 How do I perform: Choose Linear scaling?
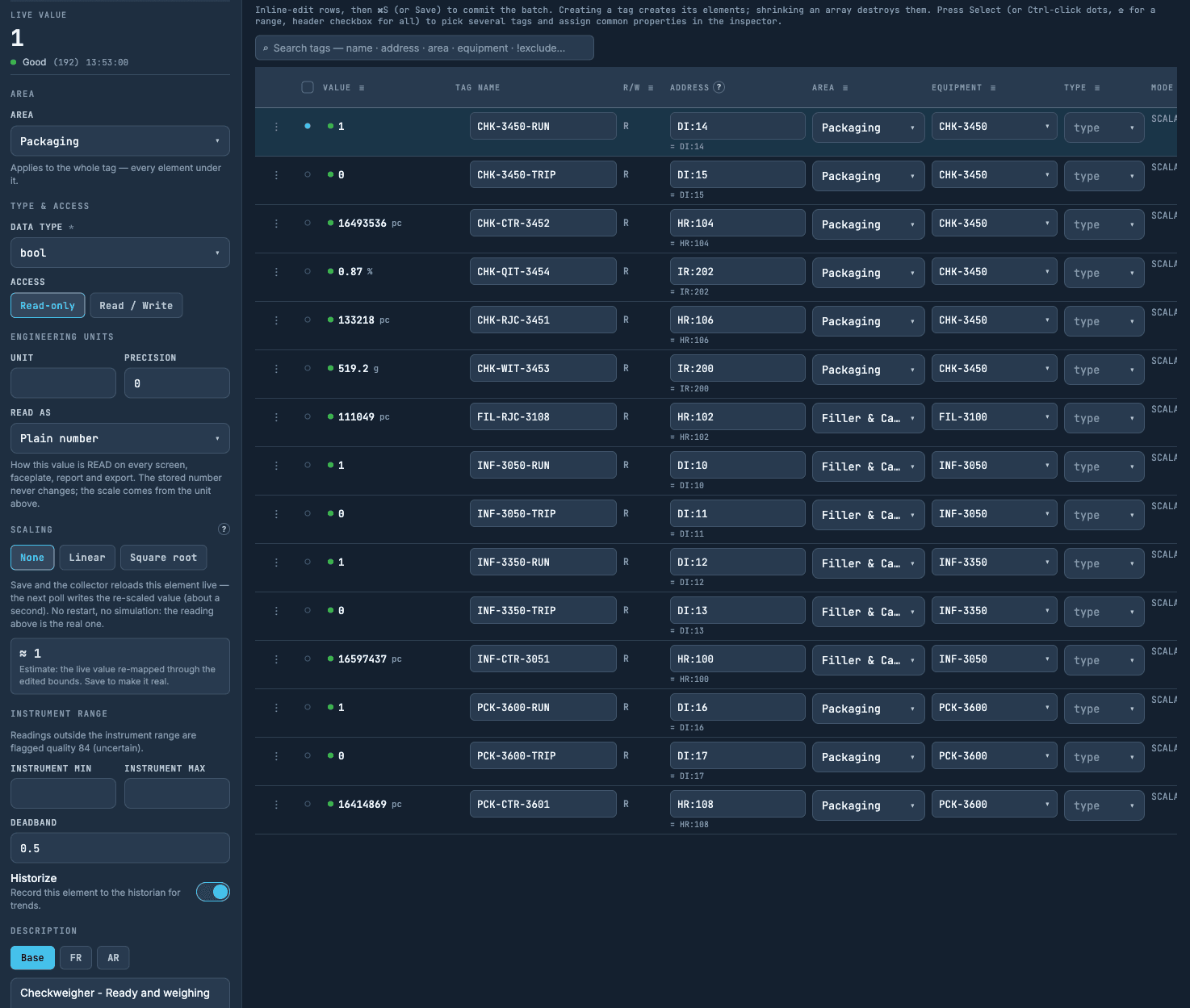coord(87,558)
